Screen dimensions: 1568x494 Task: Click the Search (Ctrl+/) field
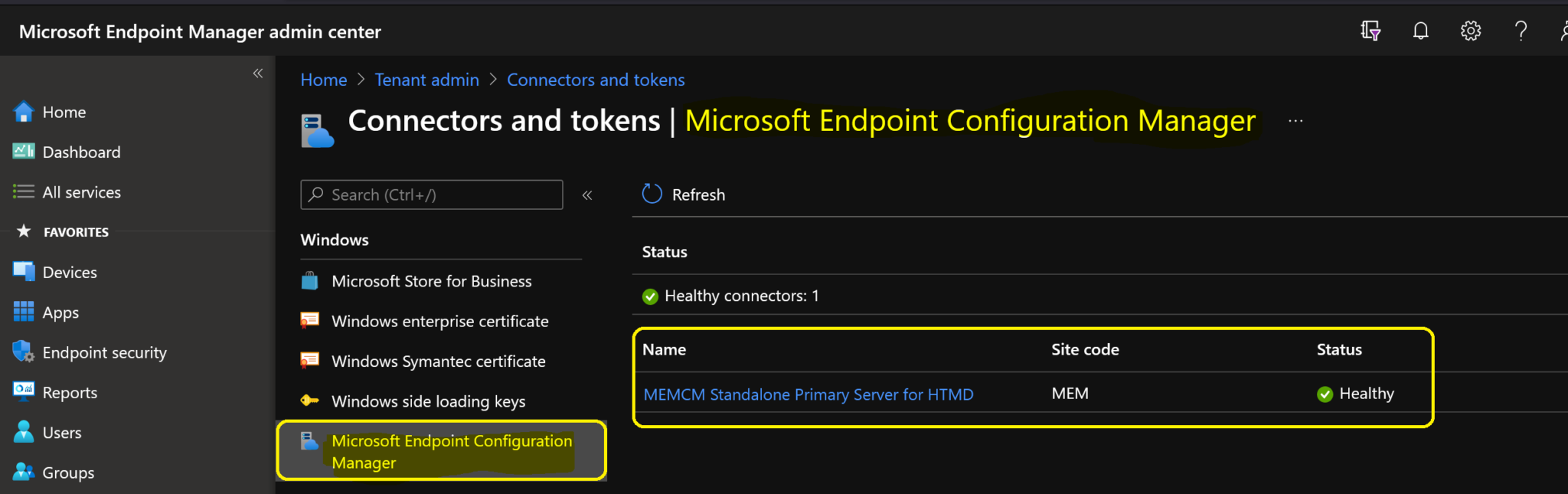pyautogui.click(x=432, y=195)
